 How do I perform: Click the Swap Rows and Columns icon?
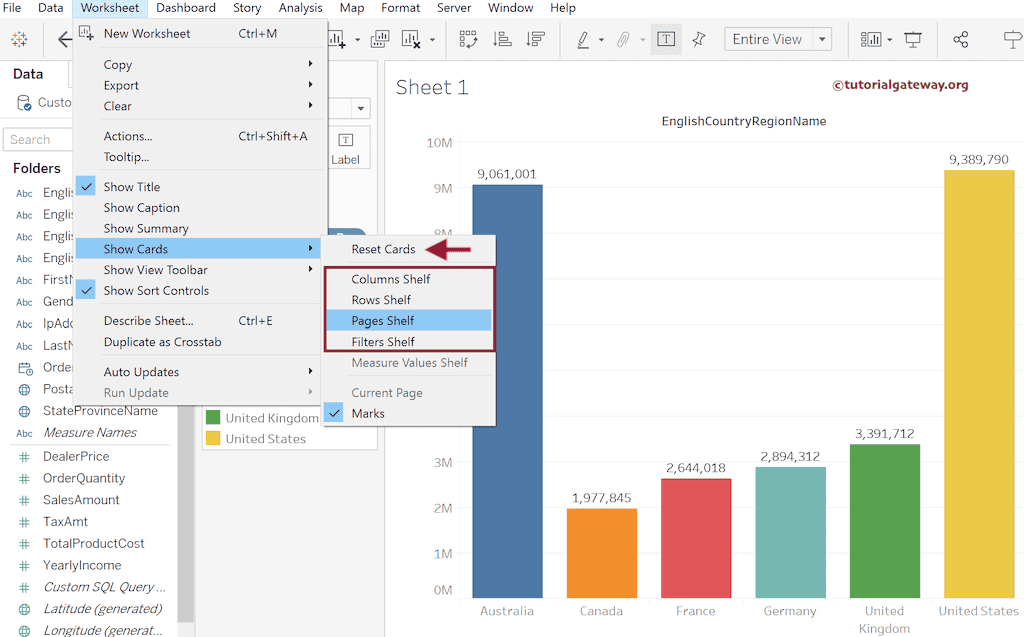pos(468,40)
